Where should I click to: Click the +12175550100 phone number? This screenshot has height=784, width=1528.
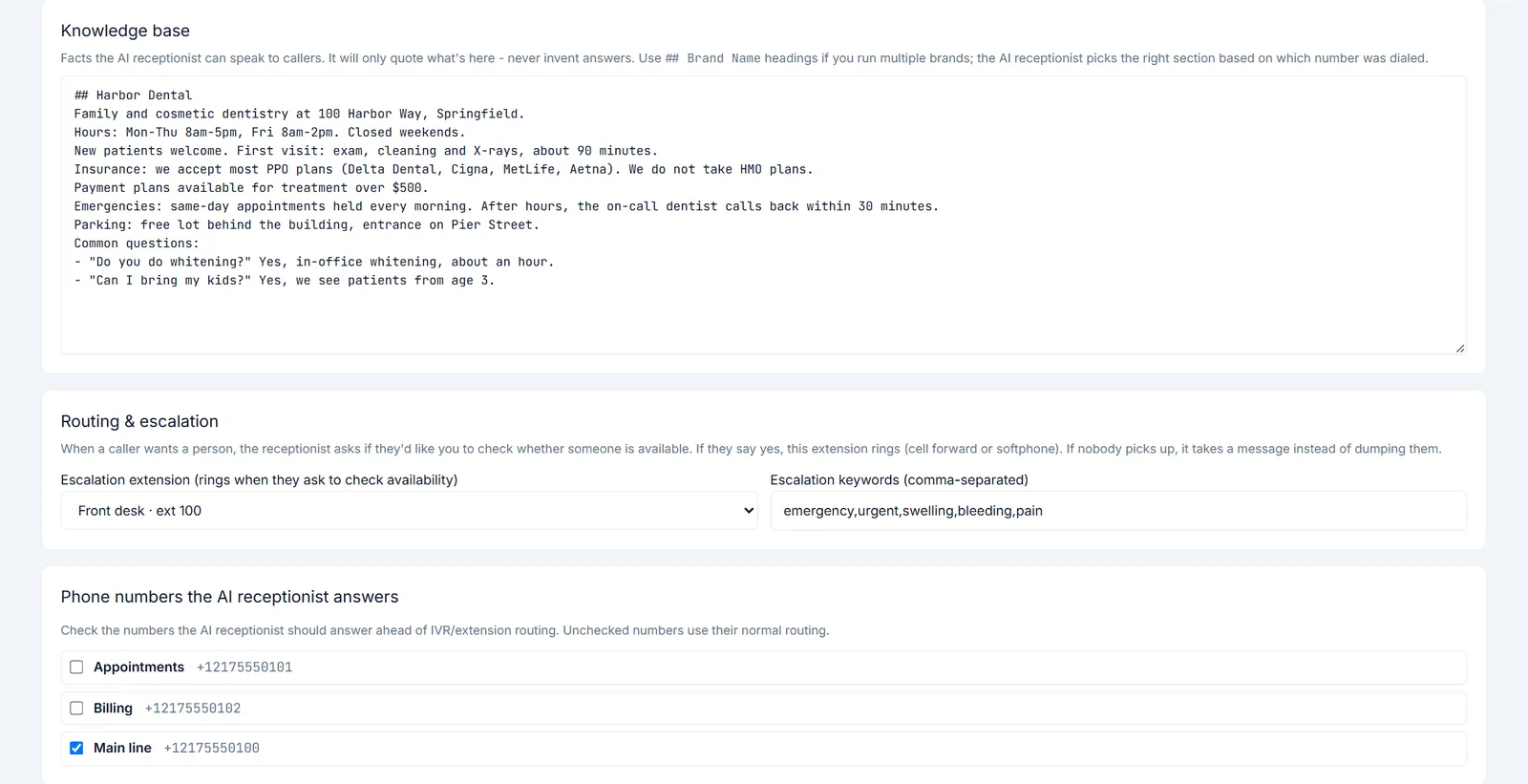tap(211, 749)
